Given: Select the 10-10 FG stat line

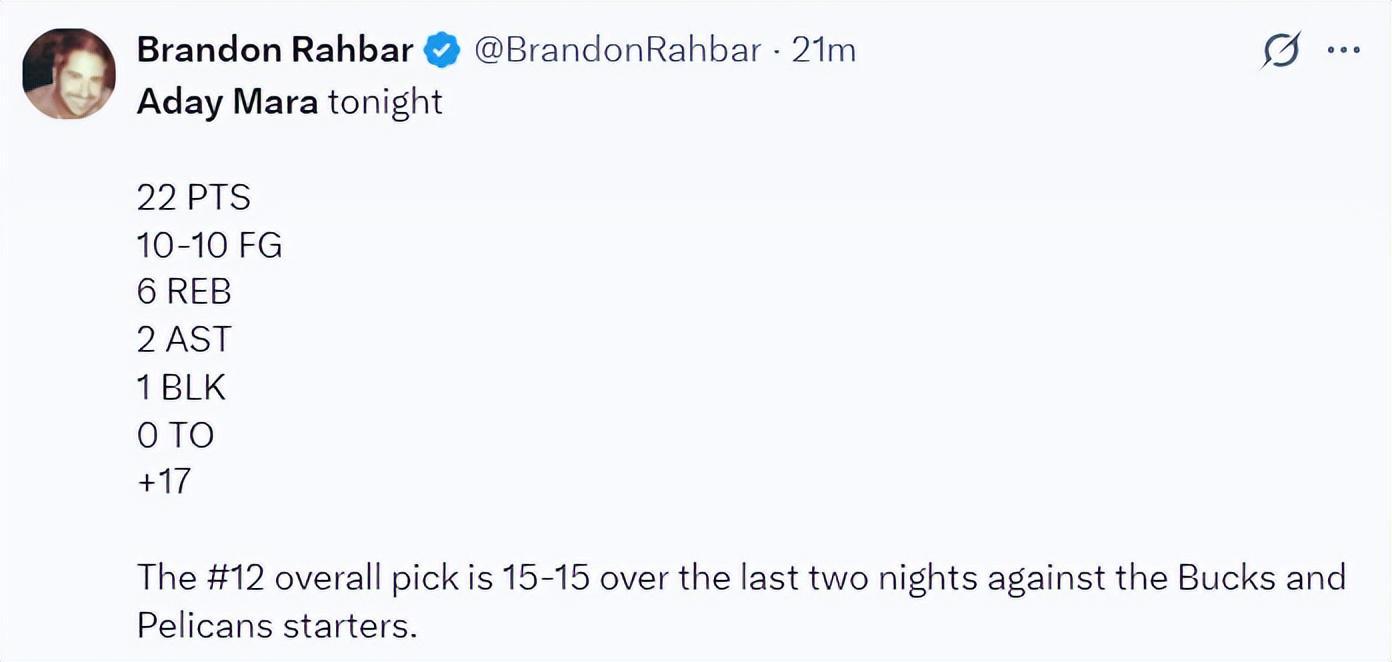Looking at the screenshot, I should tap(210, 245).
